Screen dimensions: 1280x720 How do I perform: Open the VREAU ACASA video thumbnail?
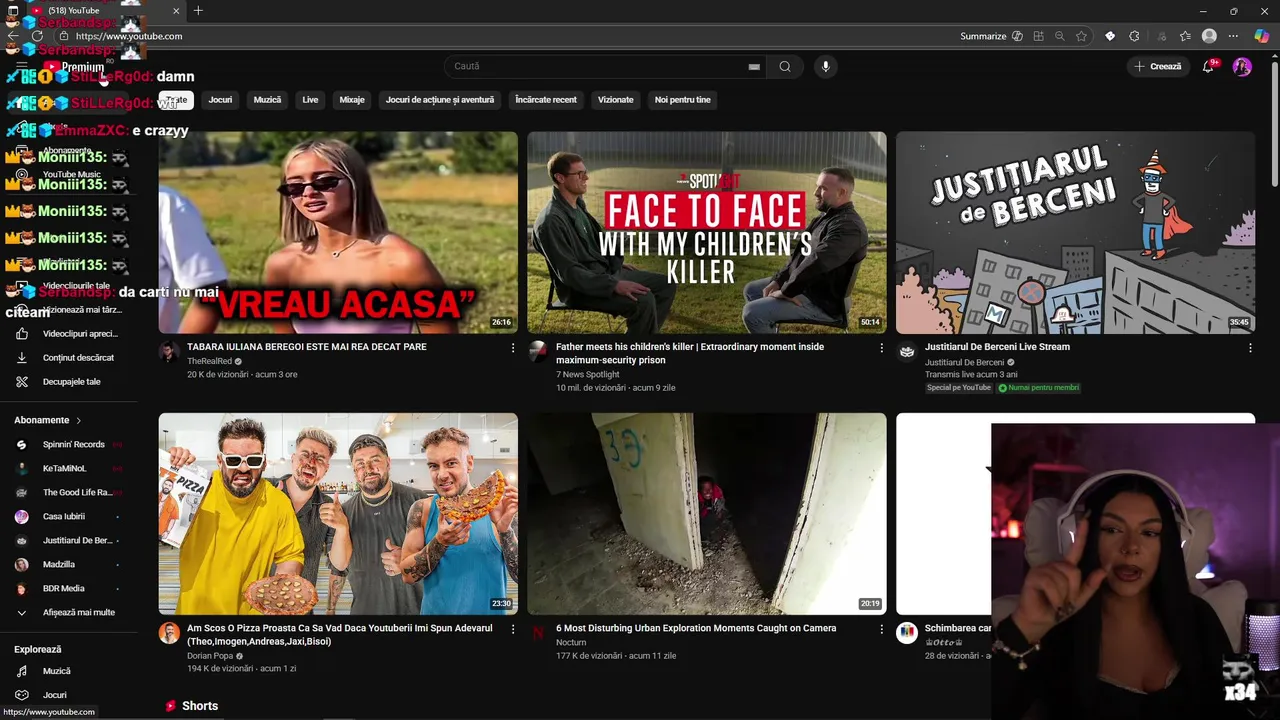pyautogui.click(x=338, y=232)
